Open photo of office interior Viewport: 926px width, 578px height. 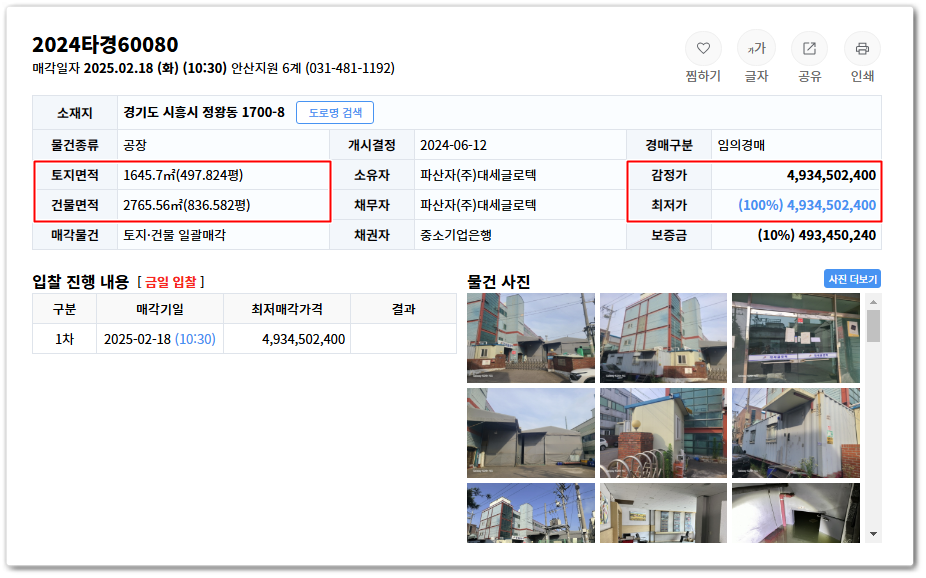(663, 513)
